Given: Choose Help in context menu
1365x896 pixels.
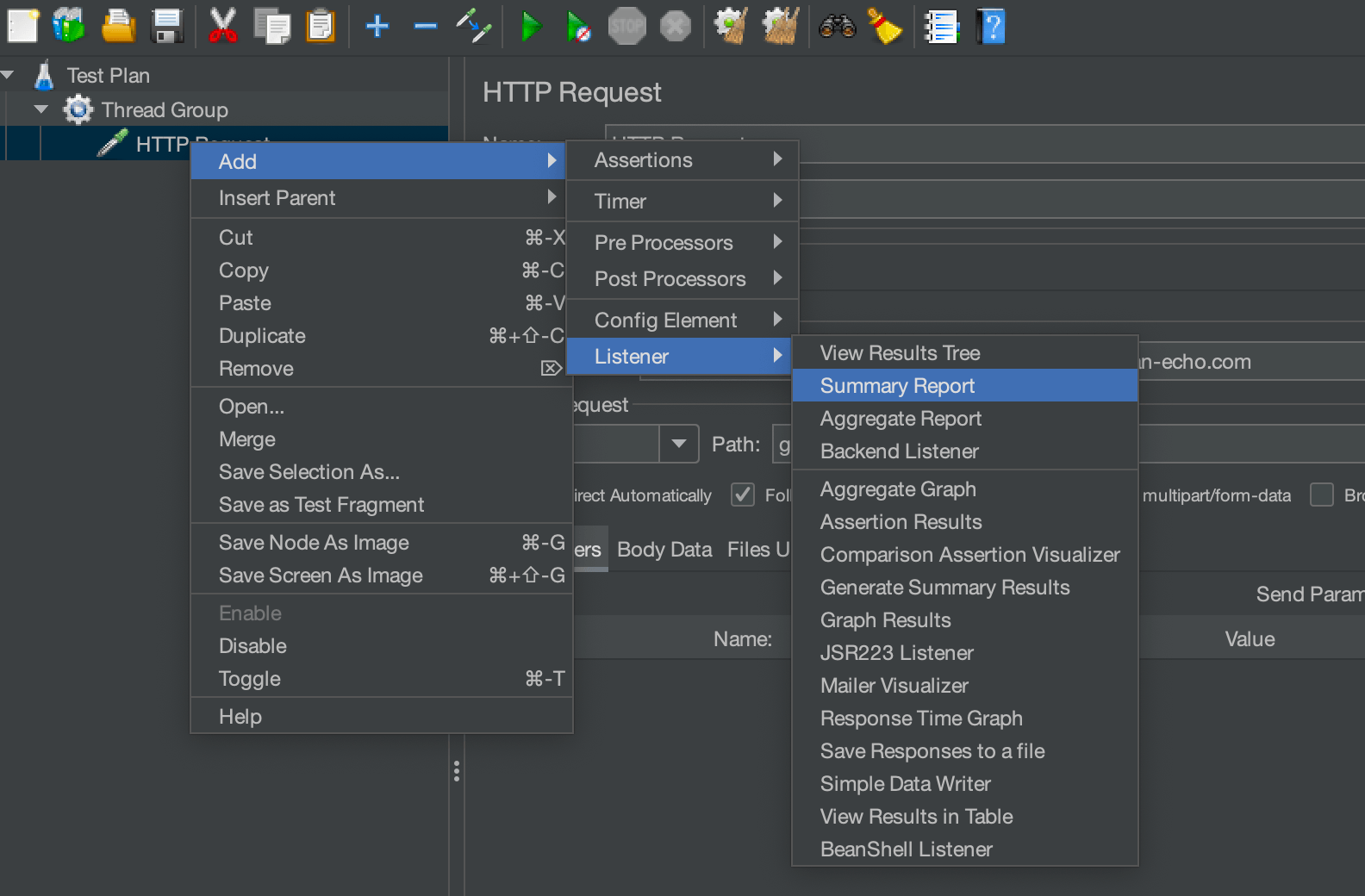Looking at the screenshot, I should [x=382, y=717].
